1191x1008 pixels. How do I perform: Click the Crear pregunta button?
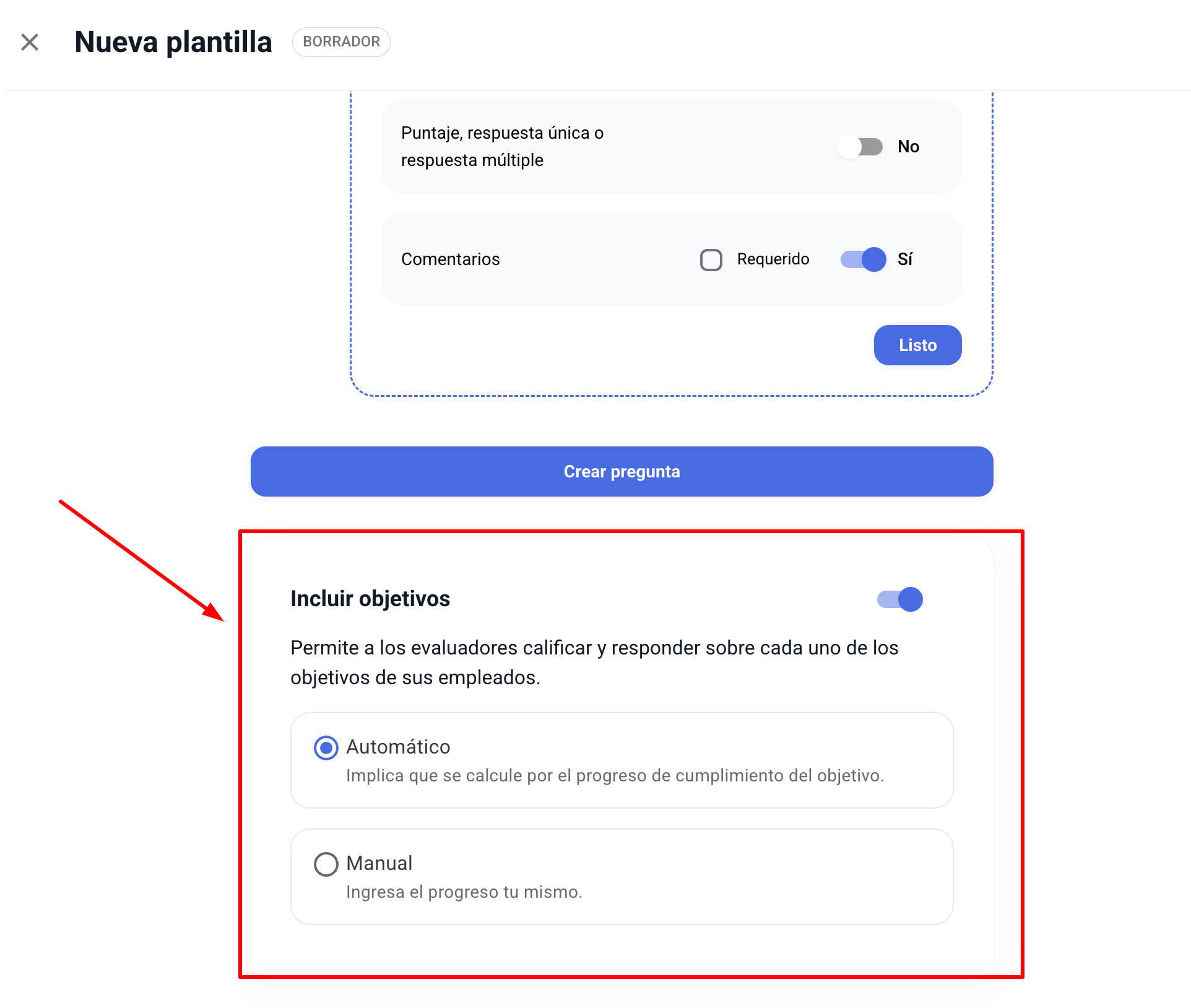(621, 471)
